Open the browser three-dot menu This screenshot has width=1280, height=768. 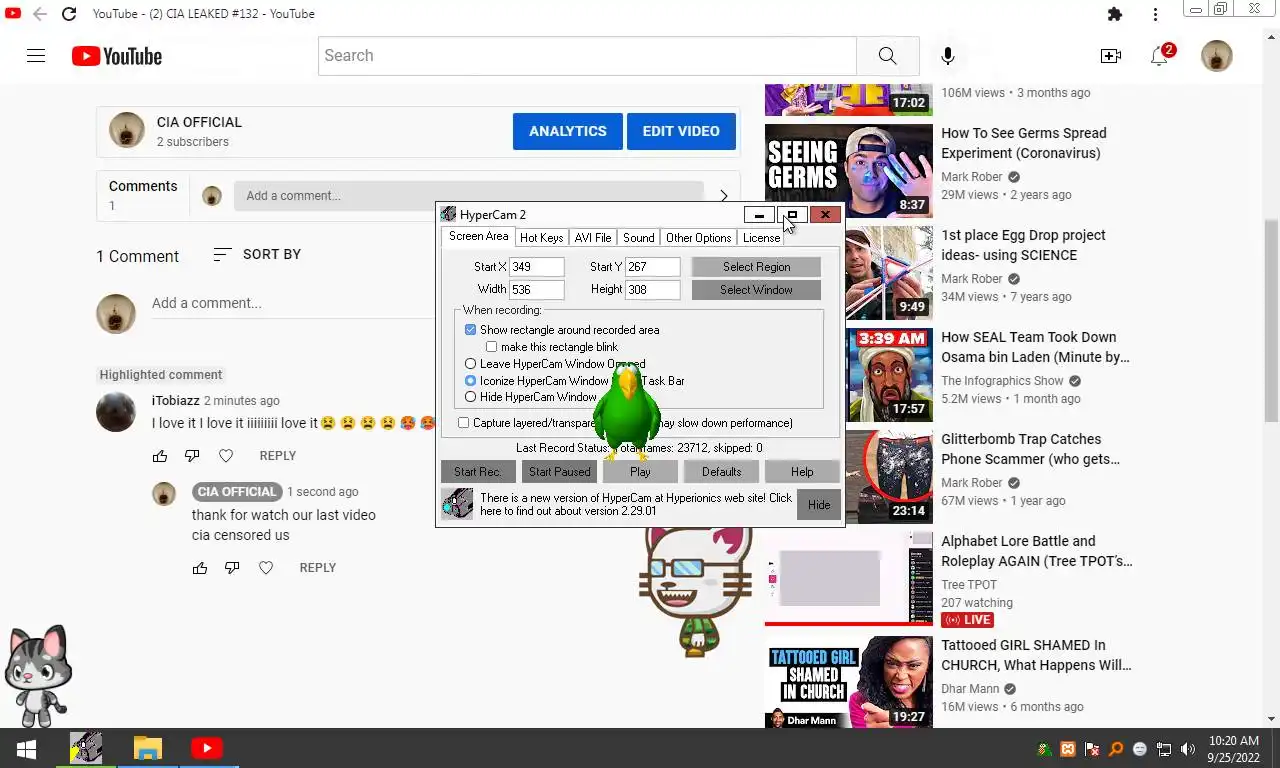coord(1155,14)
